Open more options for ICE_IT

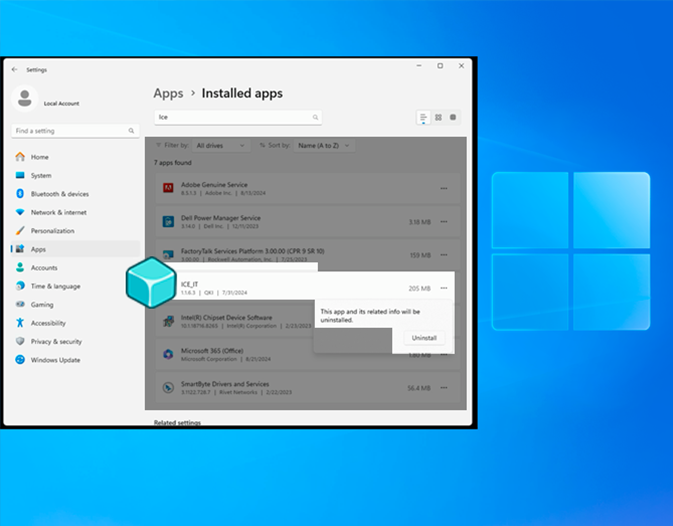pos(444,288)
